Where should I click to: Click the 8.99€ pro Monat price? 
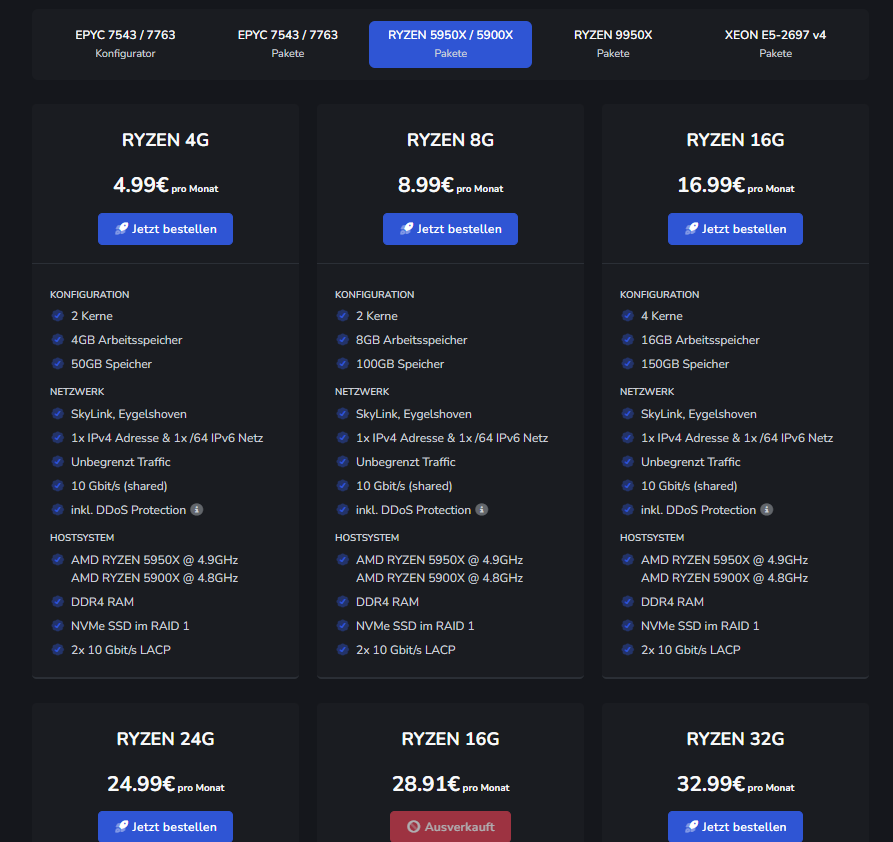(x=450, y=185)
